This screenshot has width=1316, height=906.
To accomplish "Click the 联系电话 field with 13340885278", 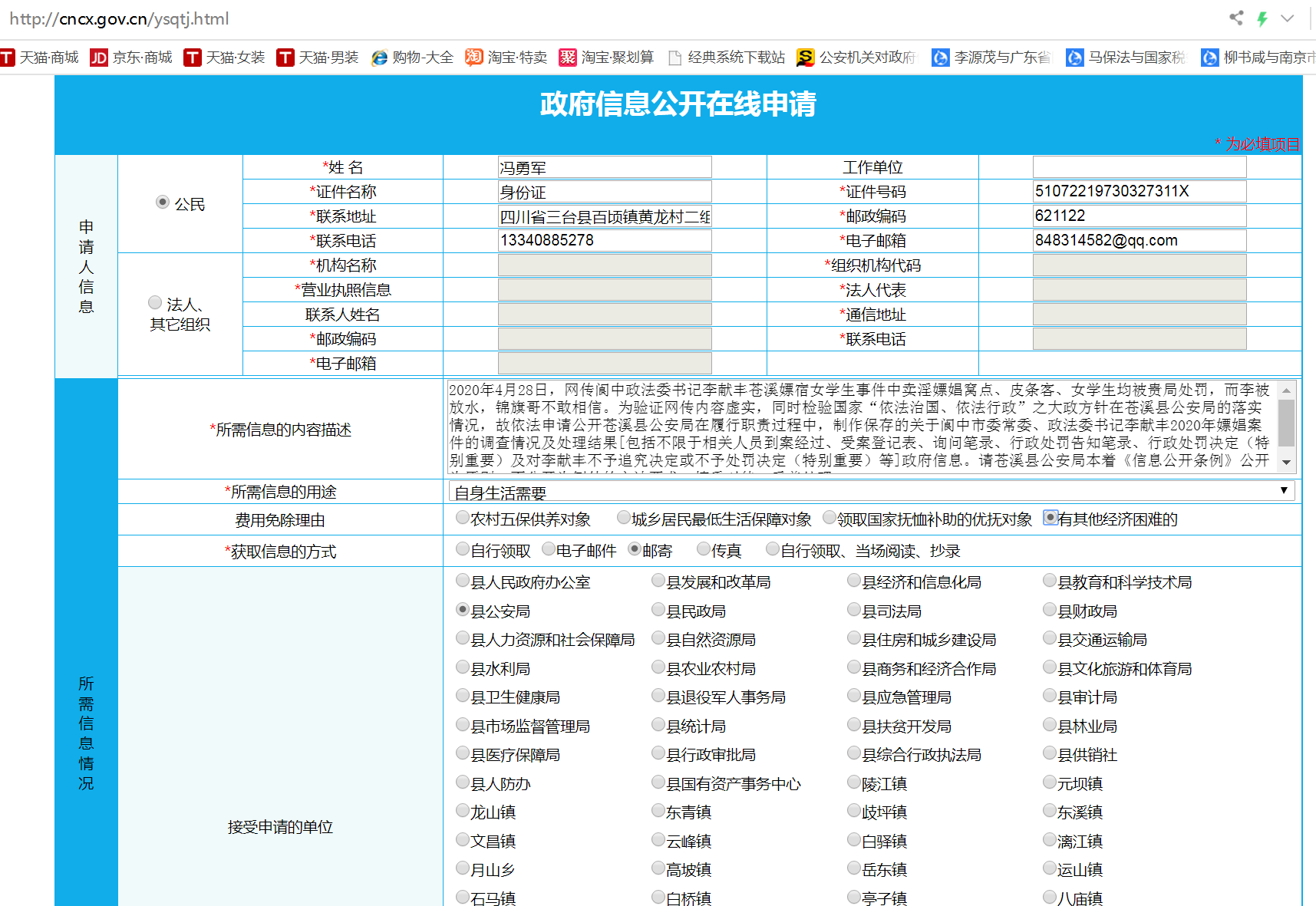I will (x=605, y=241).
